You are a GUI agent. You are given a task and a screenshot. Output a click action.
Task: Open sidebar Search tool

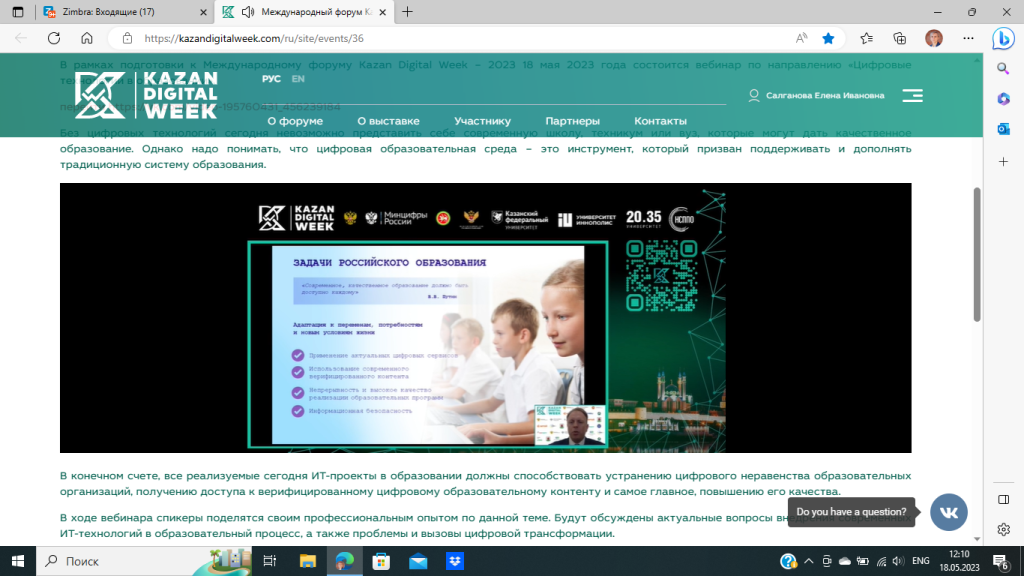[x=1004, y=69]
